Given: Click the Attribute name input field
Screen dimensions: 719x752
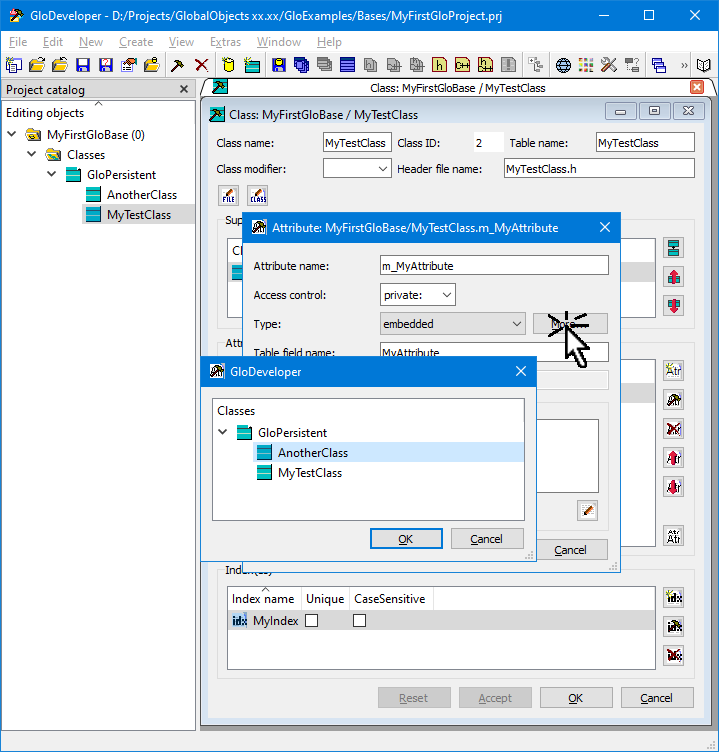Looking at the screenshot, I should tap(494, 266).
